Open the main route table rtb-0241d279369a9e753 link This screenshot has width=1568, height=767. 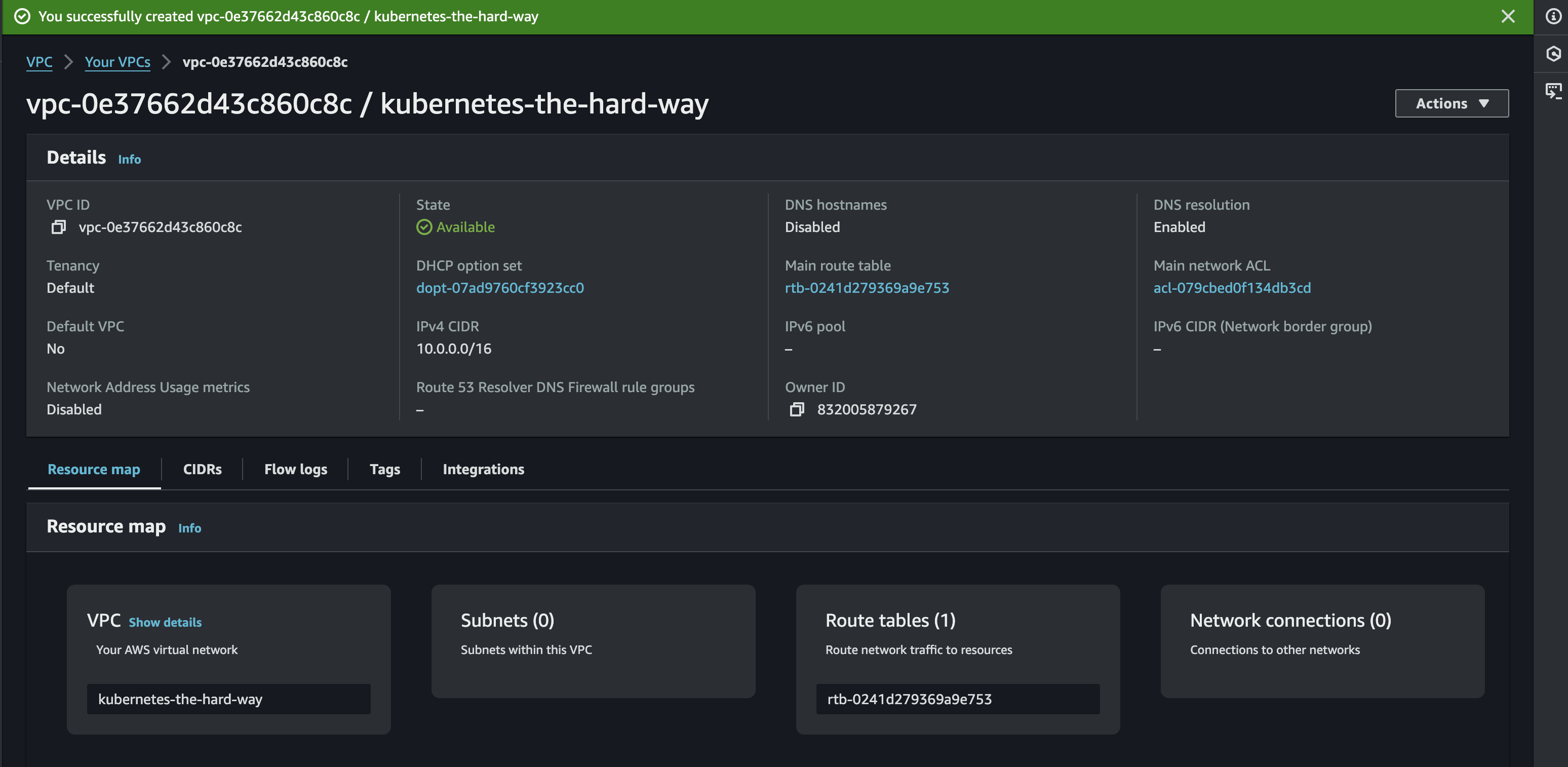[x=867, y=288]
